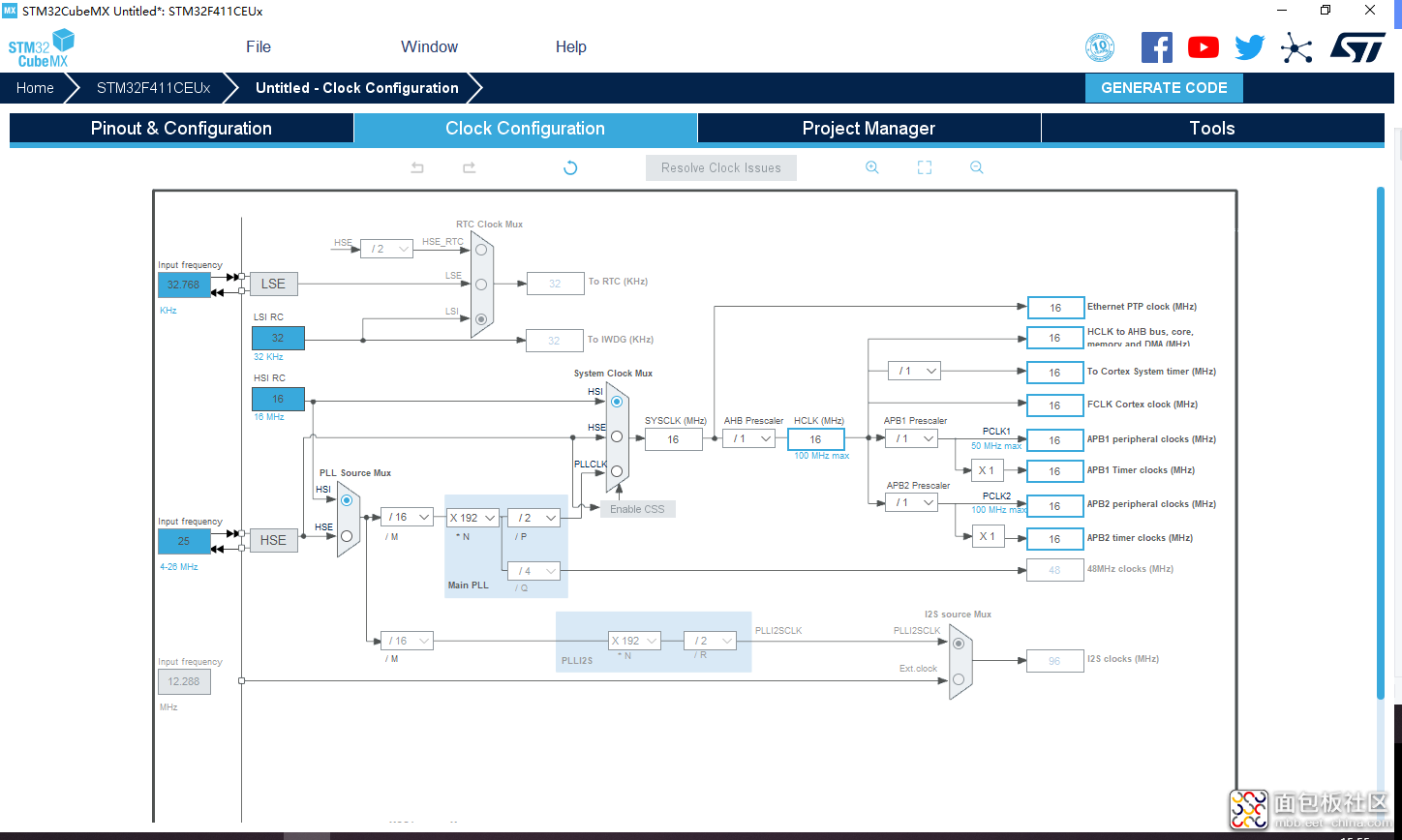Fit clock diagram to the window

tap(925, 167)
